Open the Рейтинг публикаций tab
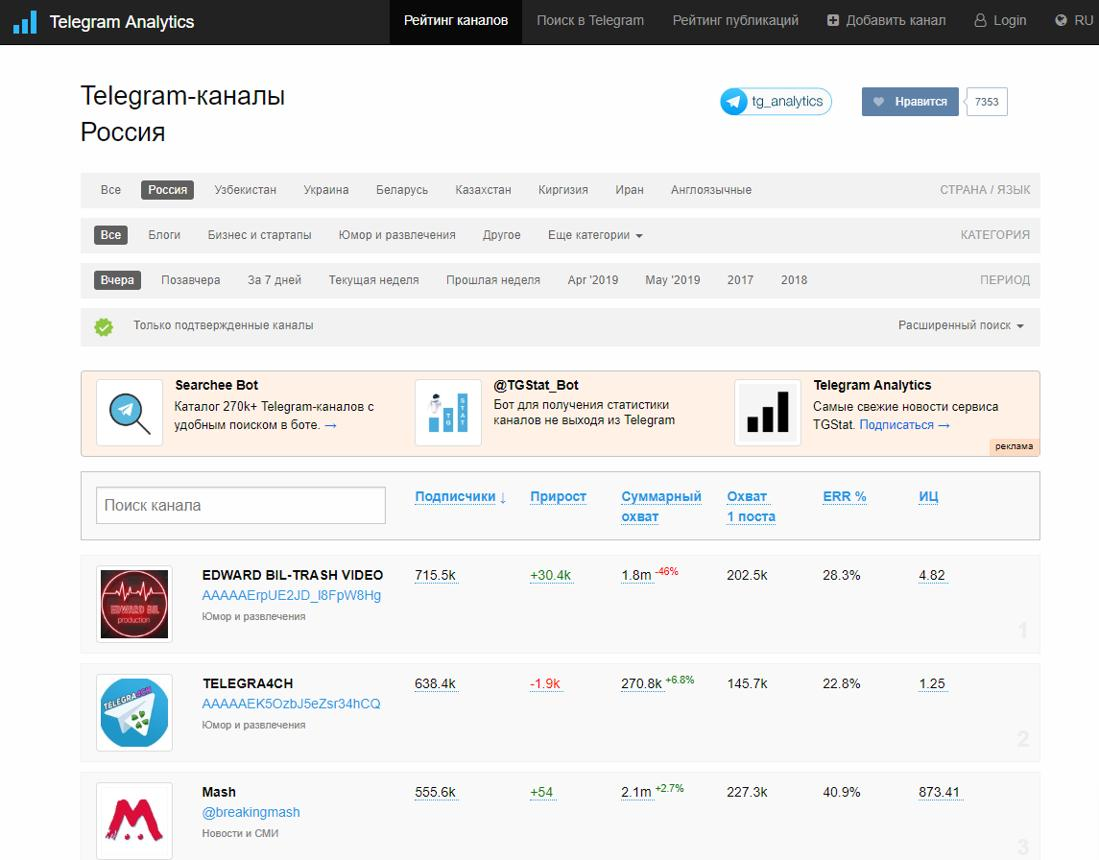 (735, 21)
